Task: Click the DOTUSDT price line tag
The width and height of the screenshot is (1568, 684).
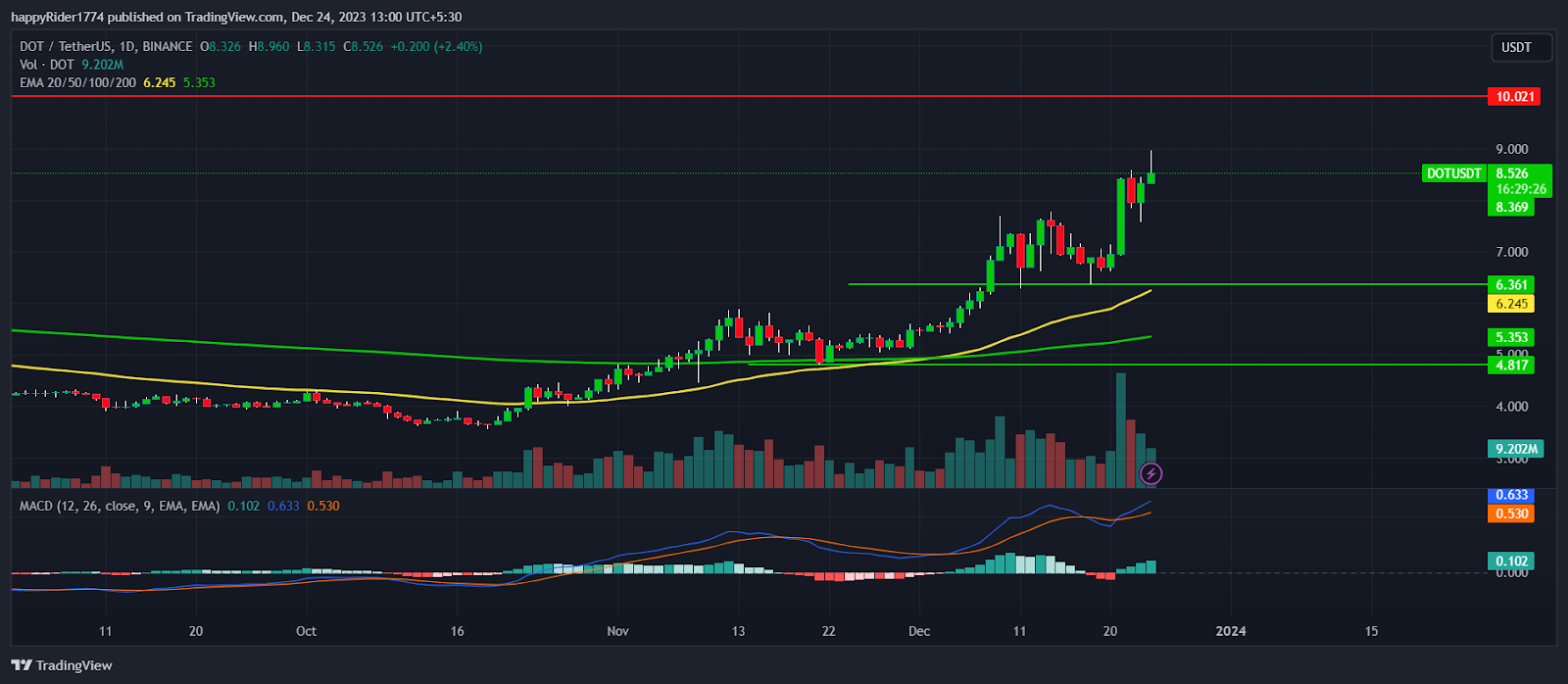Action: coord(1453,173)
